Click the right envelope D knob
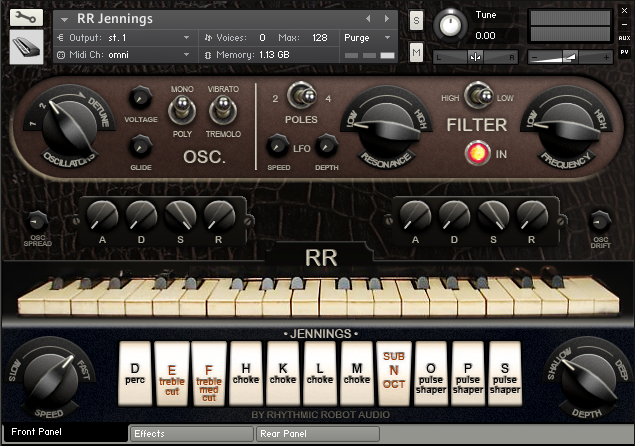 point(454,216)
